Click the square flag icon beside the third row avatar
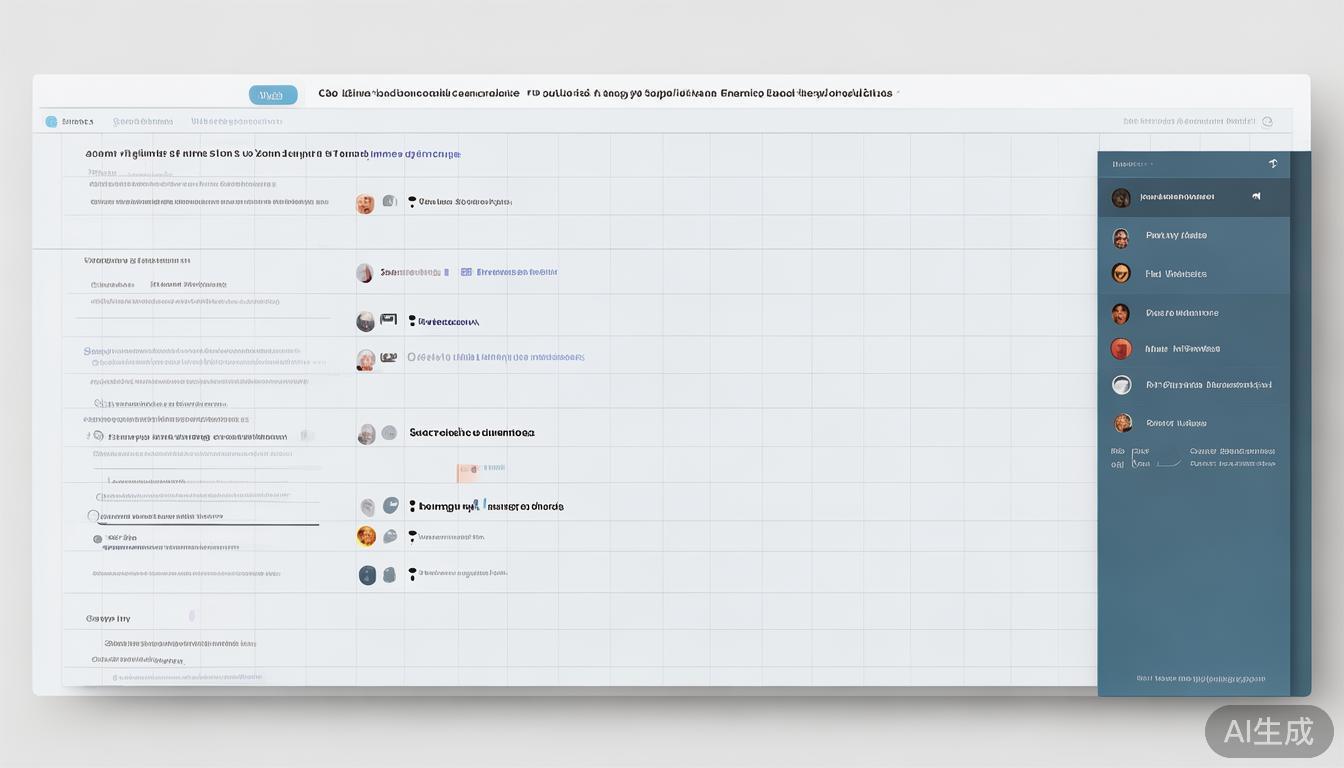The height and width of the screenshot is (768, 1344). click(389, 320)
